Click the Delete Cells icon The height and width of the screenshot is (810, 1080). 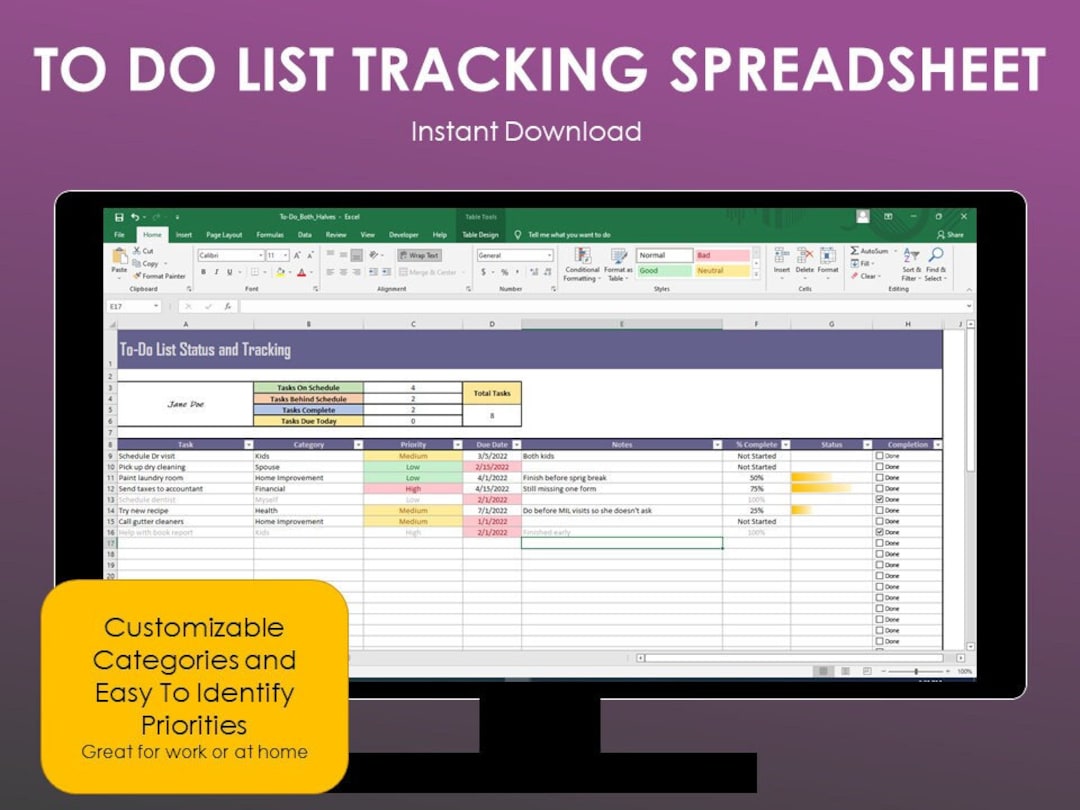(803, 254)
